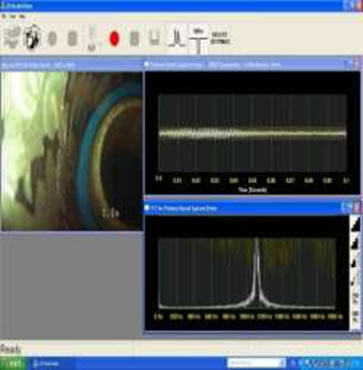Click the text-labeled button at toolbar end
The image size is (363, 370).
tap(220, 38)
